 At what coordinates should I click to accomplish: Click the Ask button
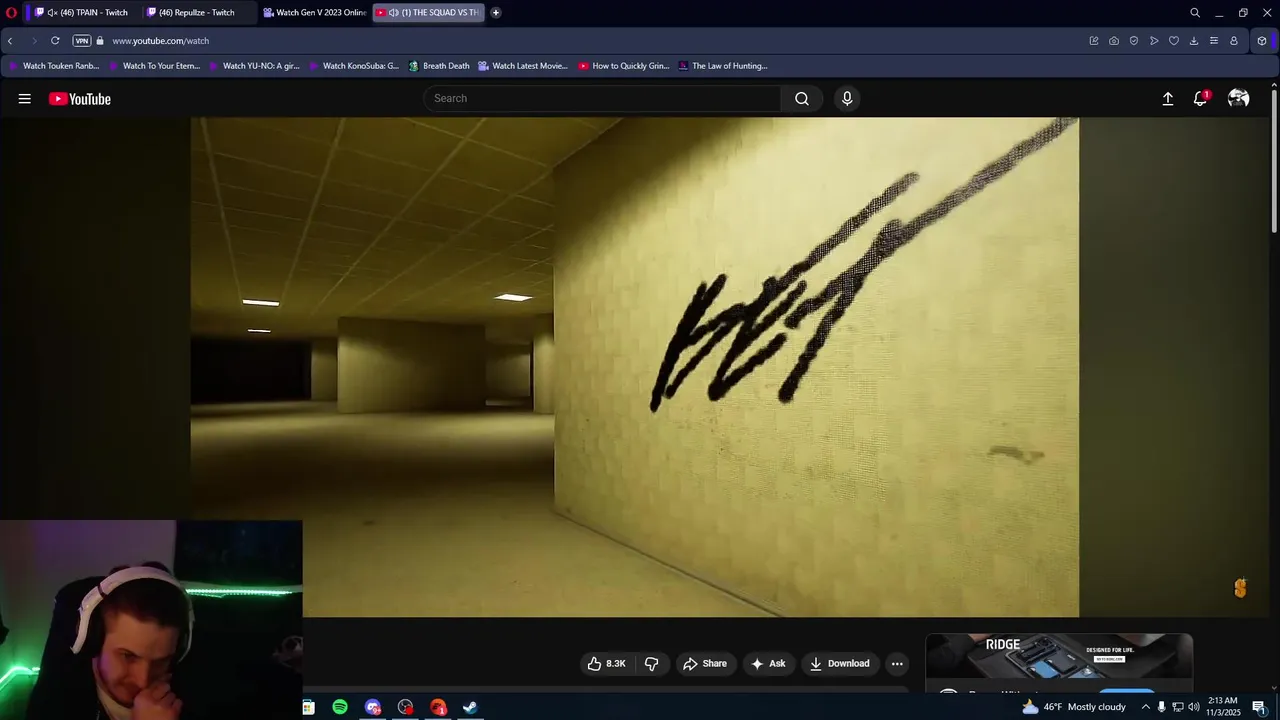pyautogui.click(x=768, y=664)
